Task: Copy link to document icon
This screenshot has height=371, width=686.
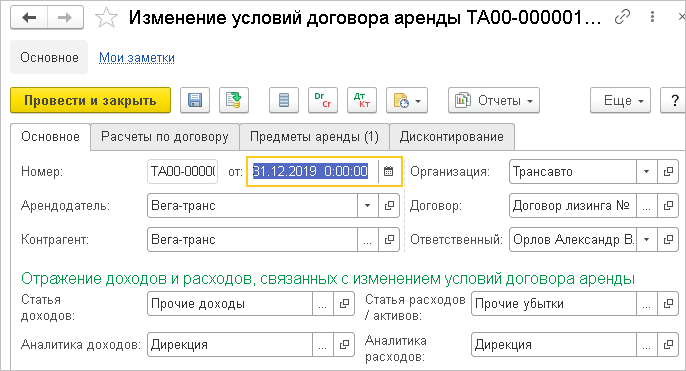Action: coord(622,17)
